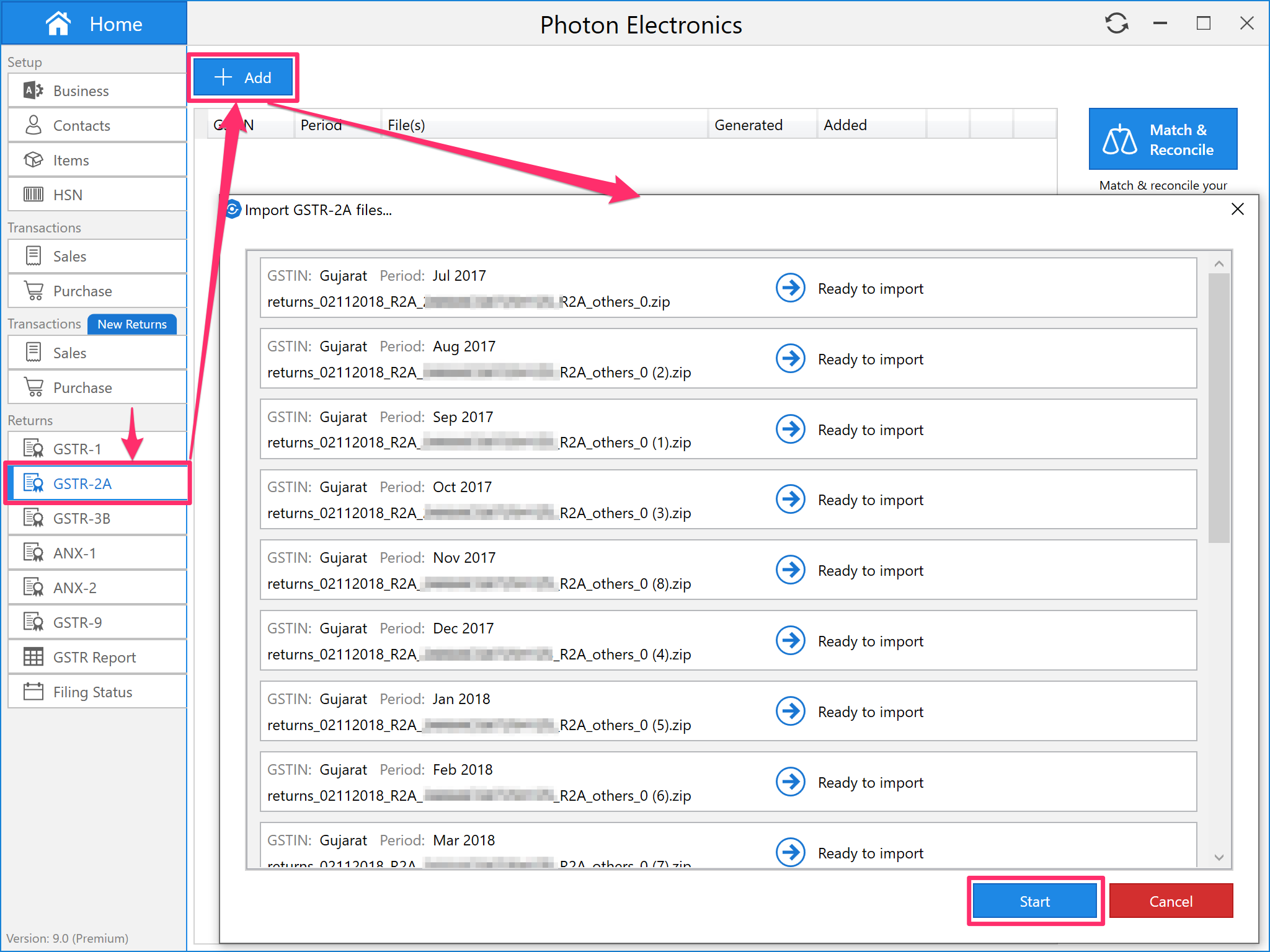Open HSN barcode icon in Setup
The height and width of the screenshot is (952, 1270).
[x=33, y=195]
